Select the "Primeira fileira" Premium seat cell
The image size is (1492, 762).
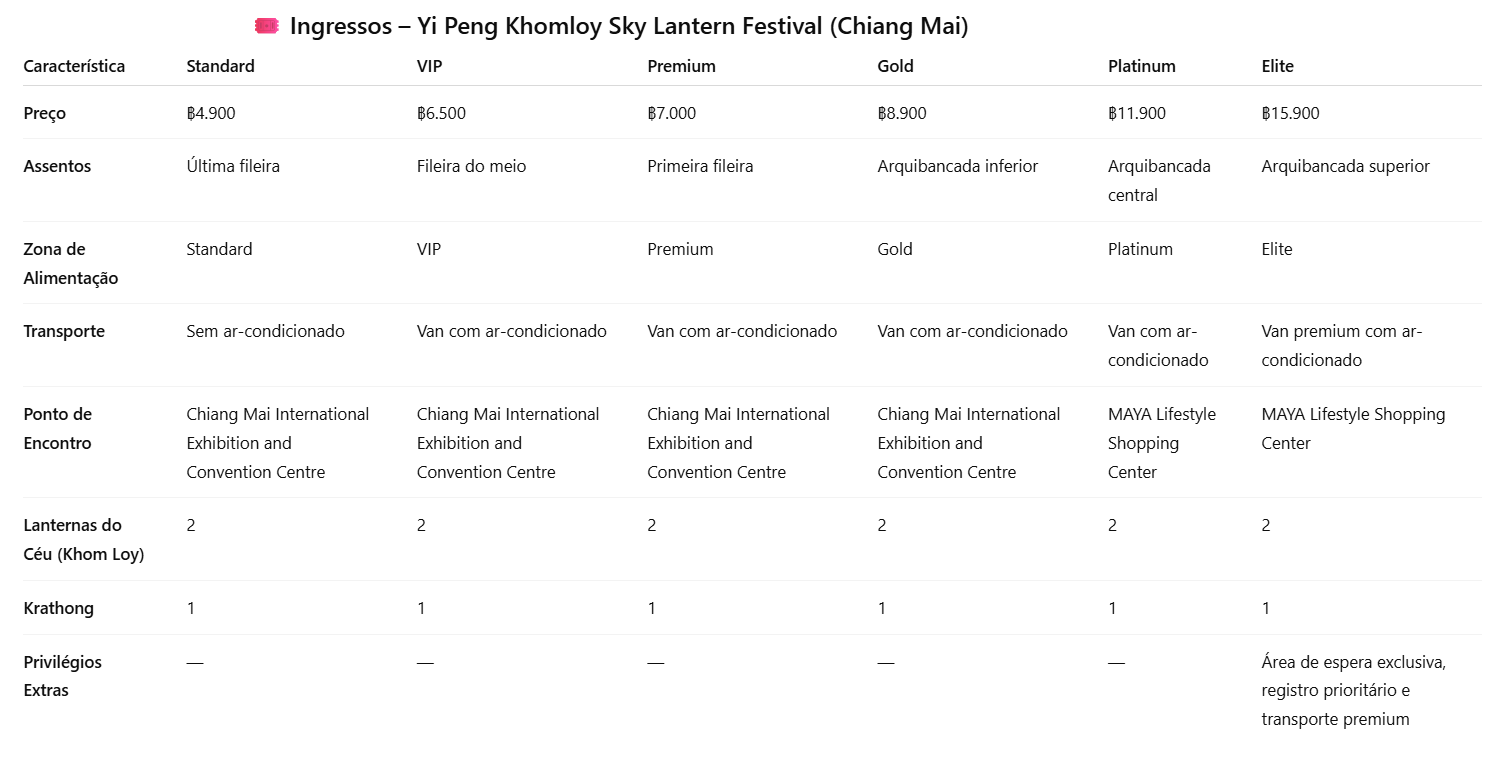(700, 166)
